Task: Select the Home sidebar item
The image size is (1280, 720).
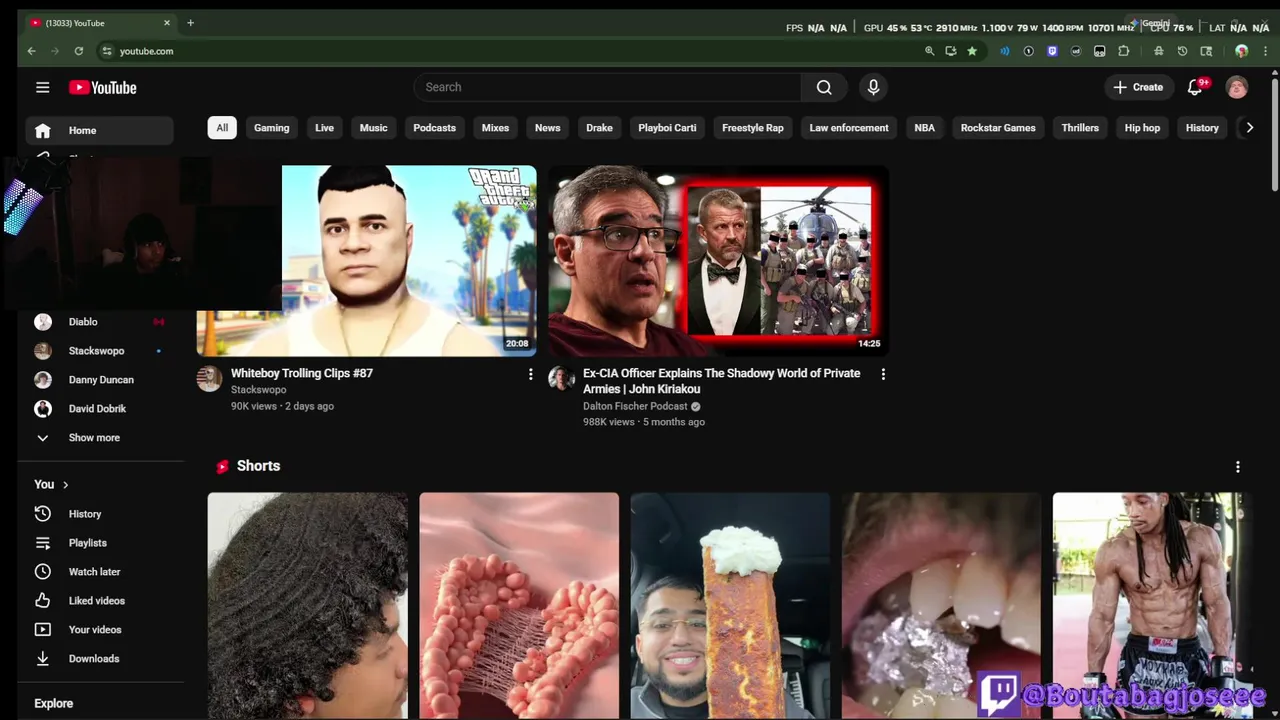Action: point(99,130)
